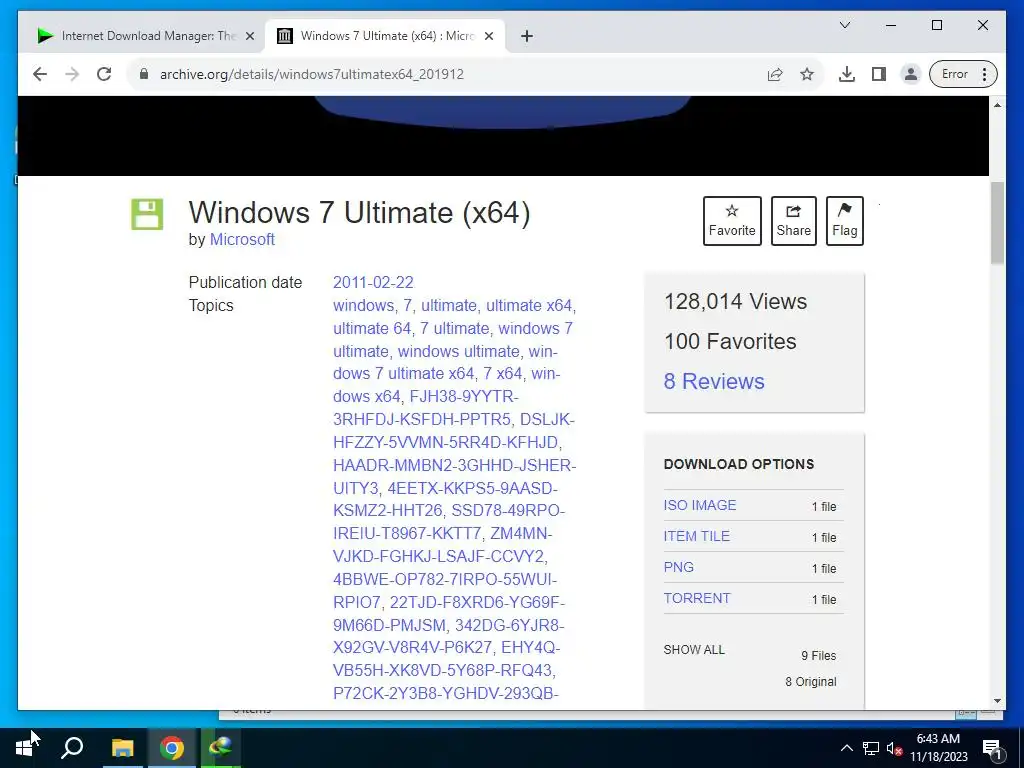Click the padlock site info icon
The image size is (1024, 768).
(x=144, y=74)
